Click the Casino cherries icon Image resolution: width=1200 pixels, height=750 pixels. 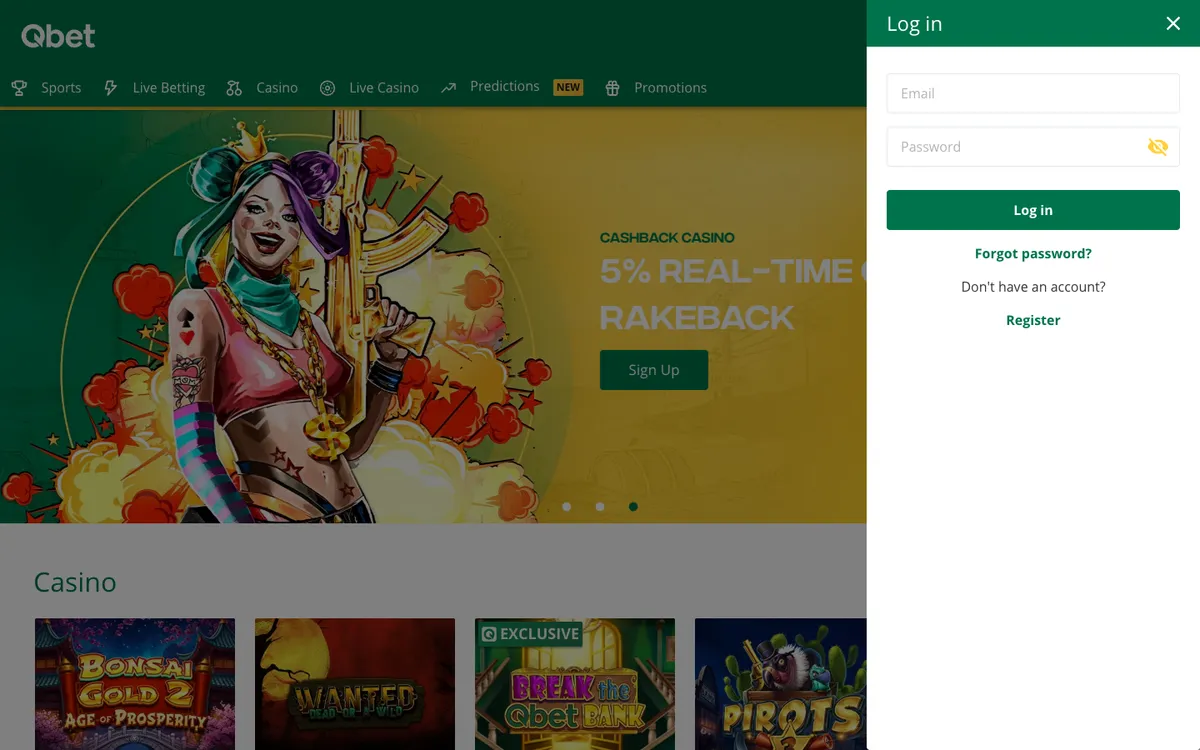pos(234,88)
